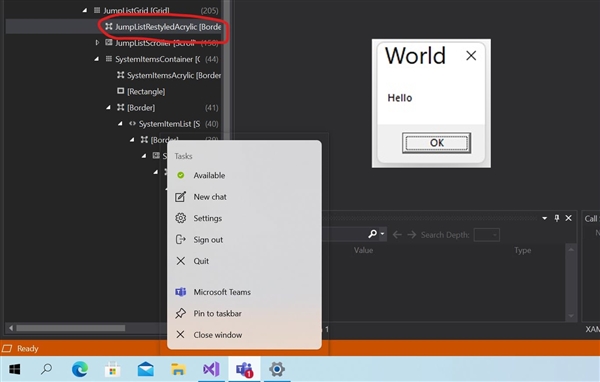Choose Sign out in Teams jump list
This screenshot has height=382, width=600.
[244, 240]
